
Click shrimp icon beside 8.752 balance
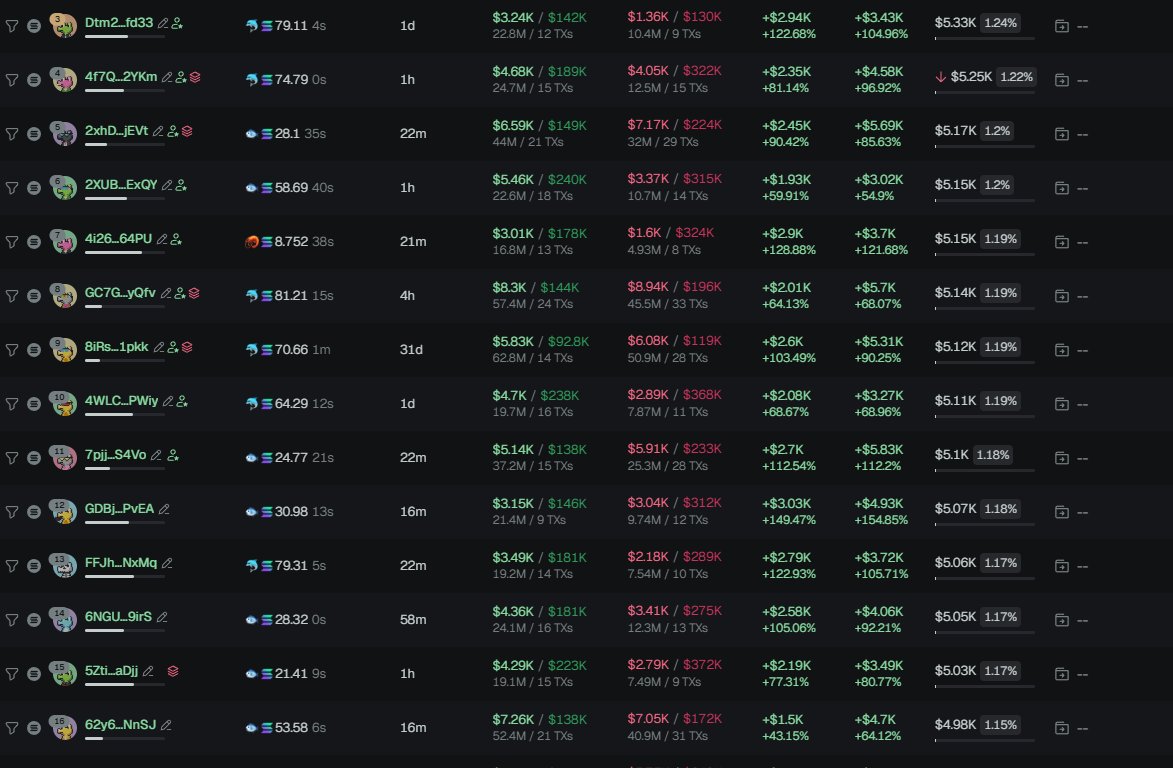251,242
